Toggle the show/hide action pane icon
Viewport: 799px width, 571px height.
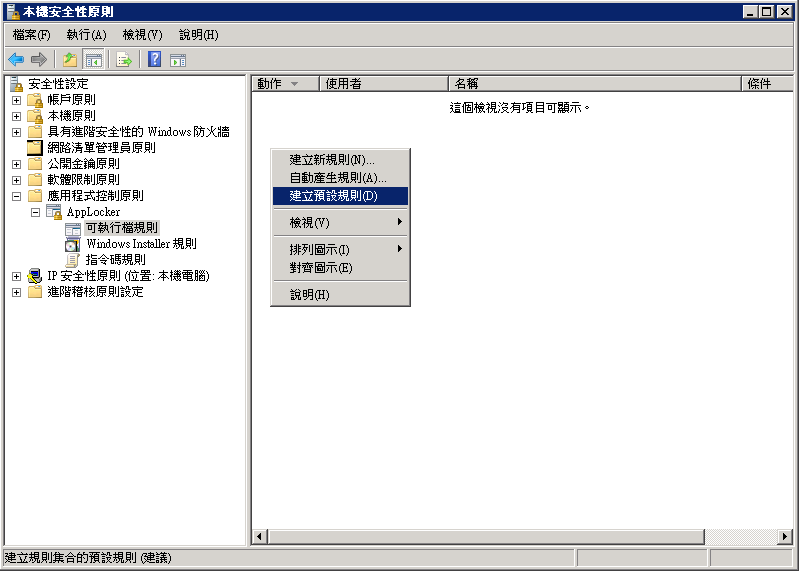178,61
